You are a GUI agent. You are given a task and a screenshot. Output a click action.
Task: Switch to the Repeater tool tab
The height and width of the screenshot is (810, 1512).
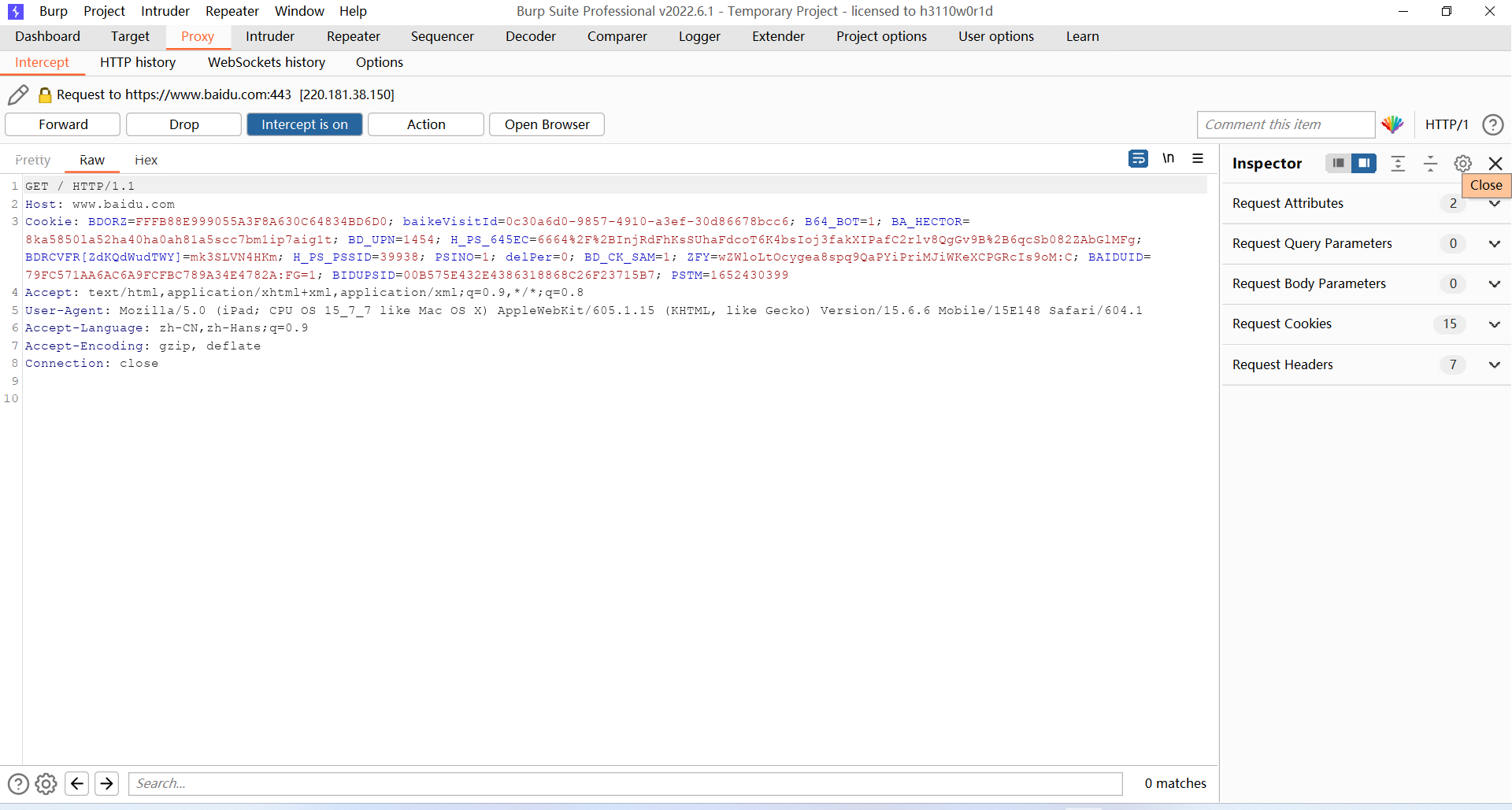click(x=354, y=36)
